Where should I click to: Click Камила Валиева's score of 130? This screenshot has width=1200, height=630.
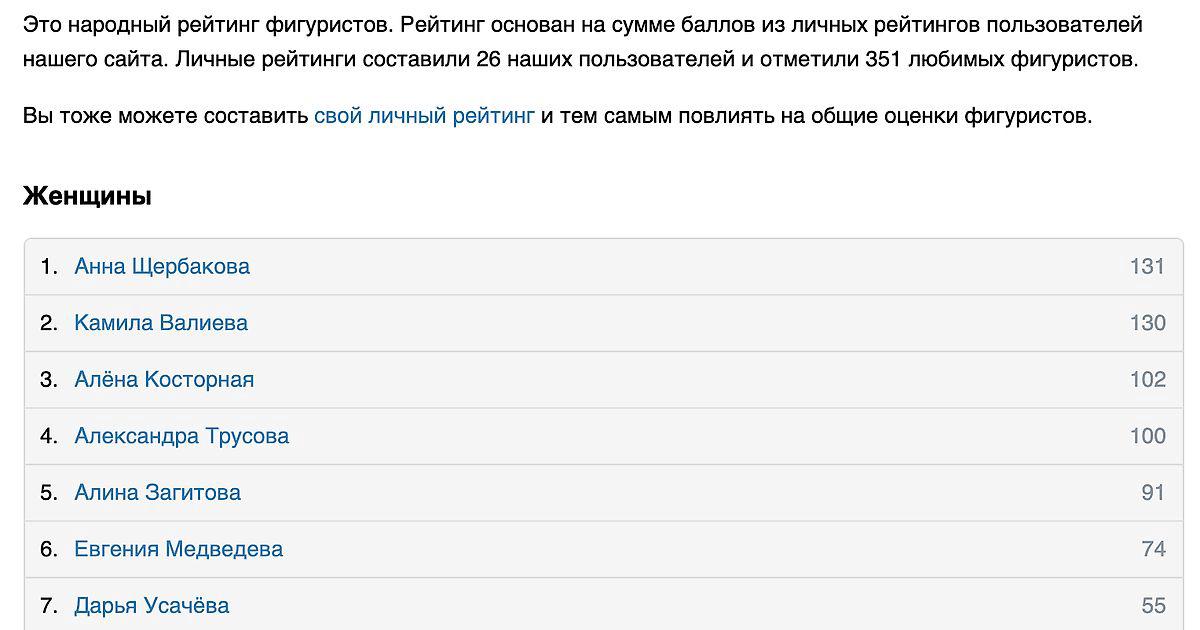tap(1147, 323)
